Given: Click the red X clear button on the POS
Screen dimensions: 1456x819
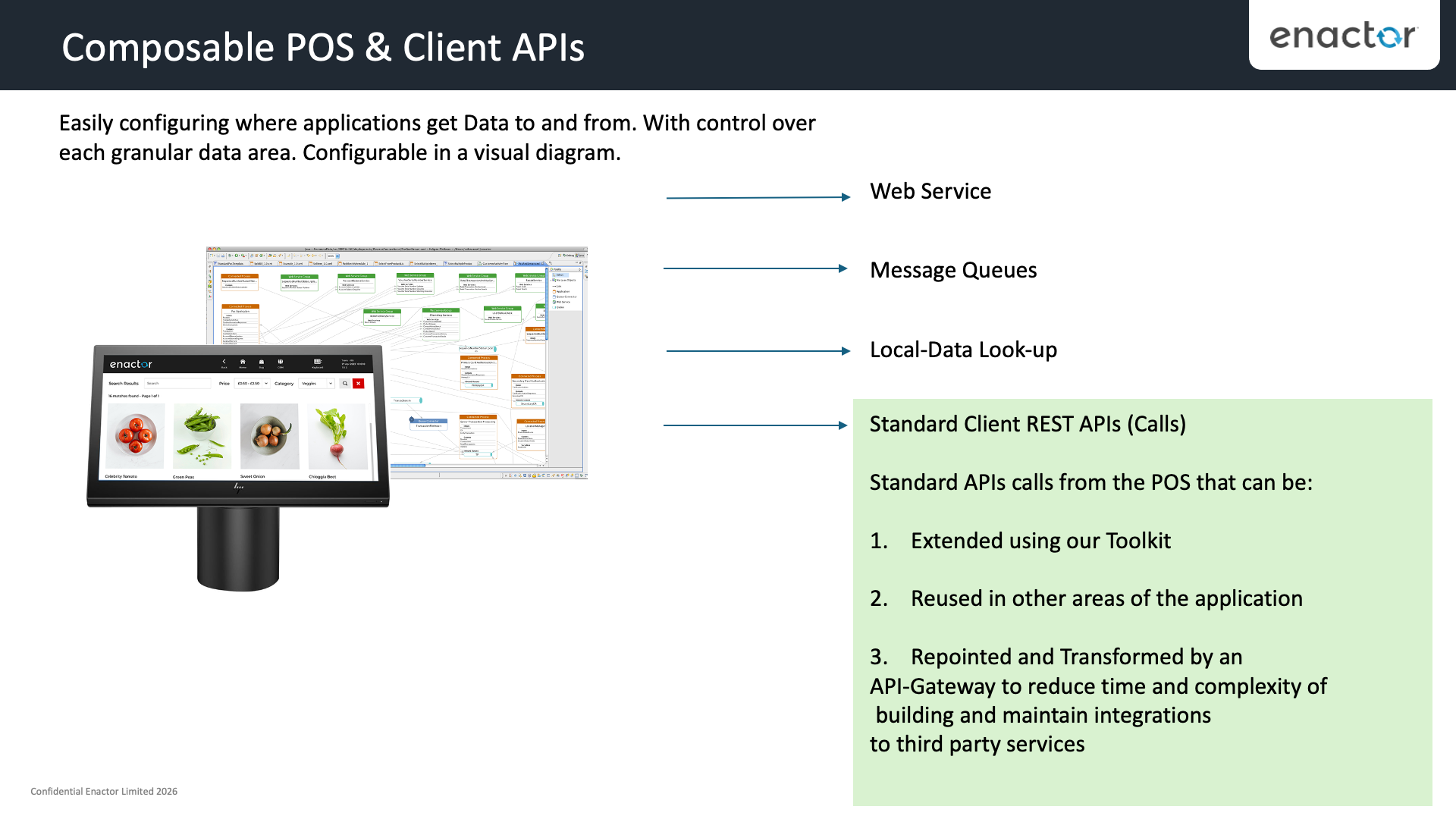Looking at the screenshot, I should click(358, 384).
